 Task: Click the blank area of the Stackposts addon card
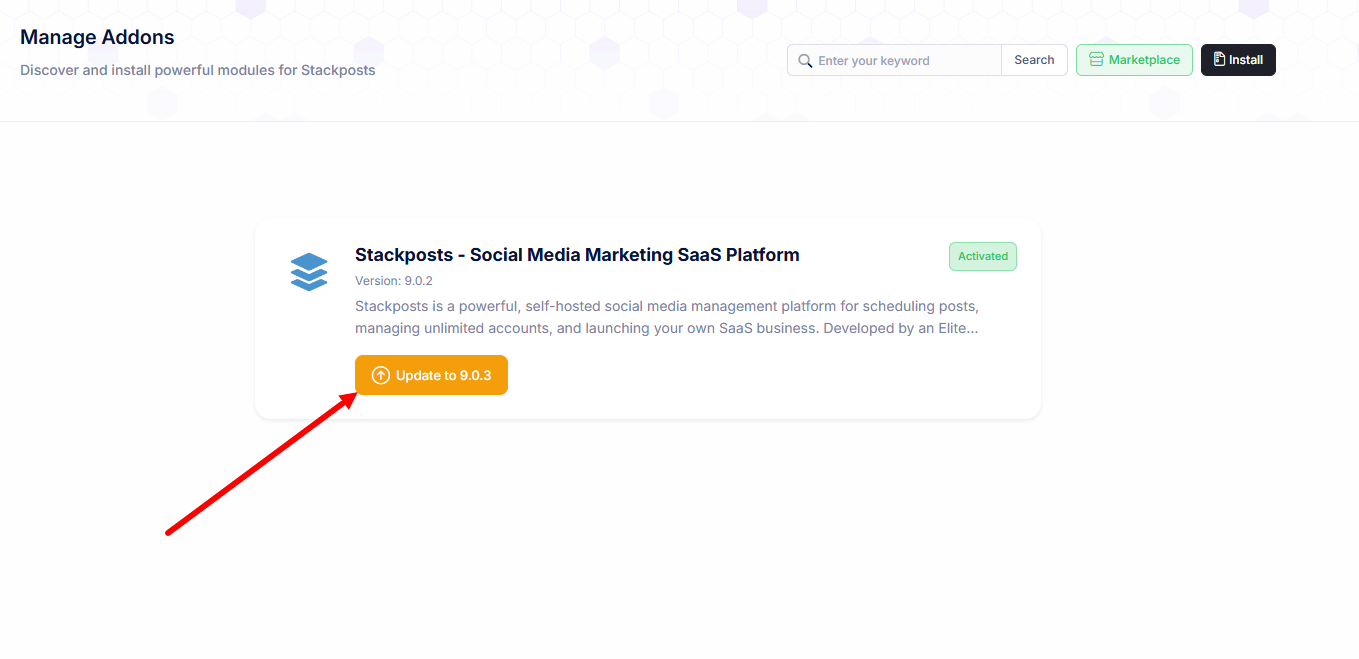pos(780,380)
